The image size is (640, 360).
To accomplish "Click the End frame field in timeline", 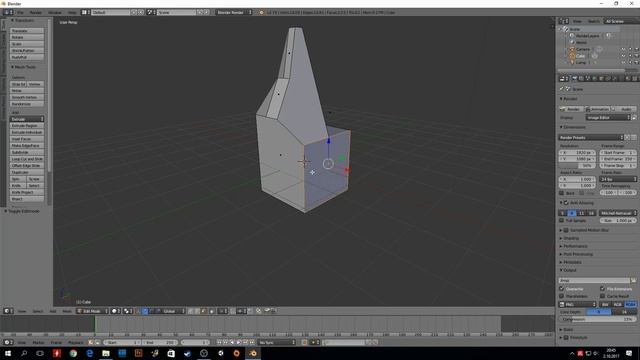I will (x=160, y=342).
